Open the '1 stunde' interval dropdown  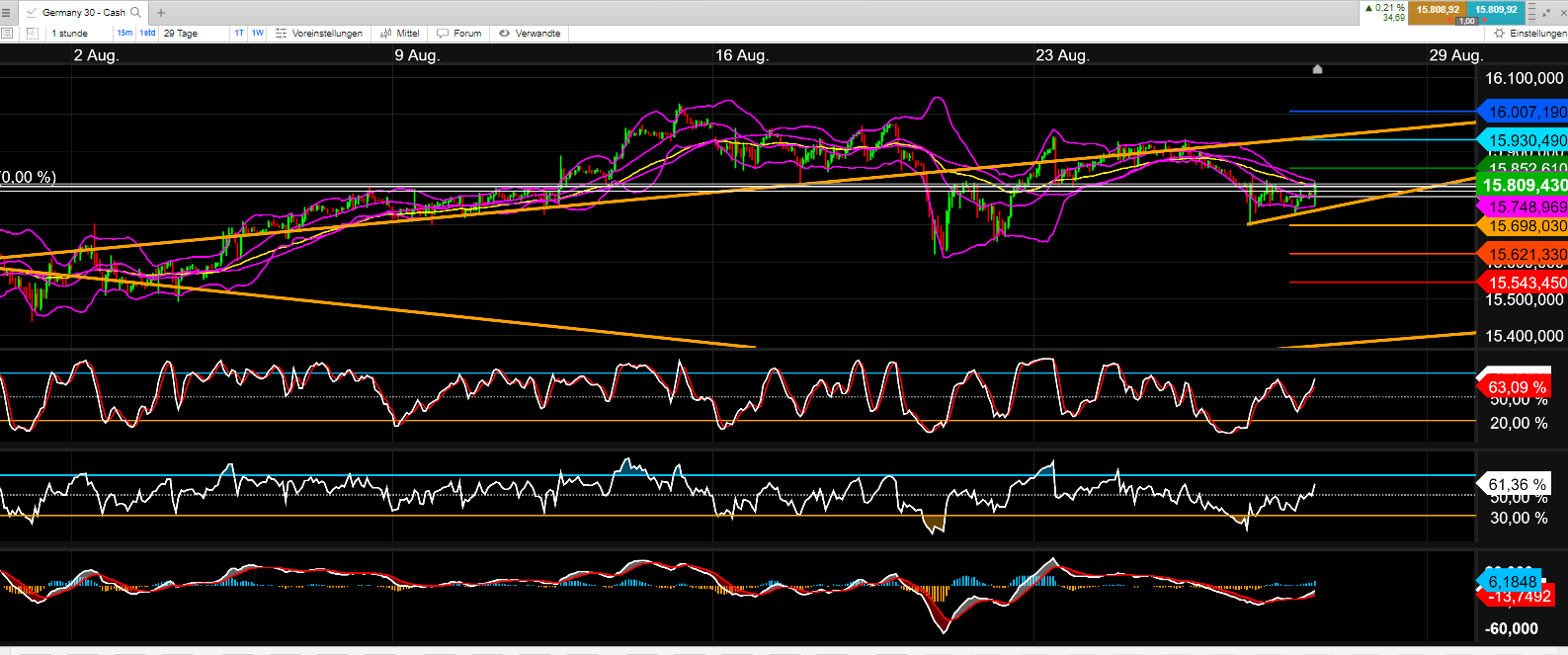(73, 33)
